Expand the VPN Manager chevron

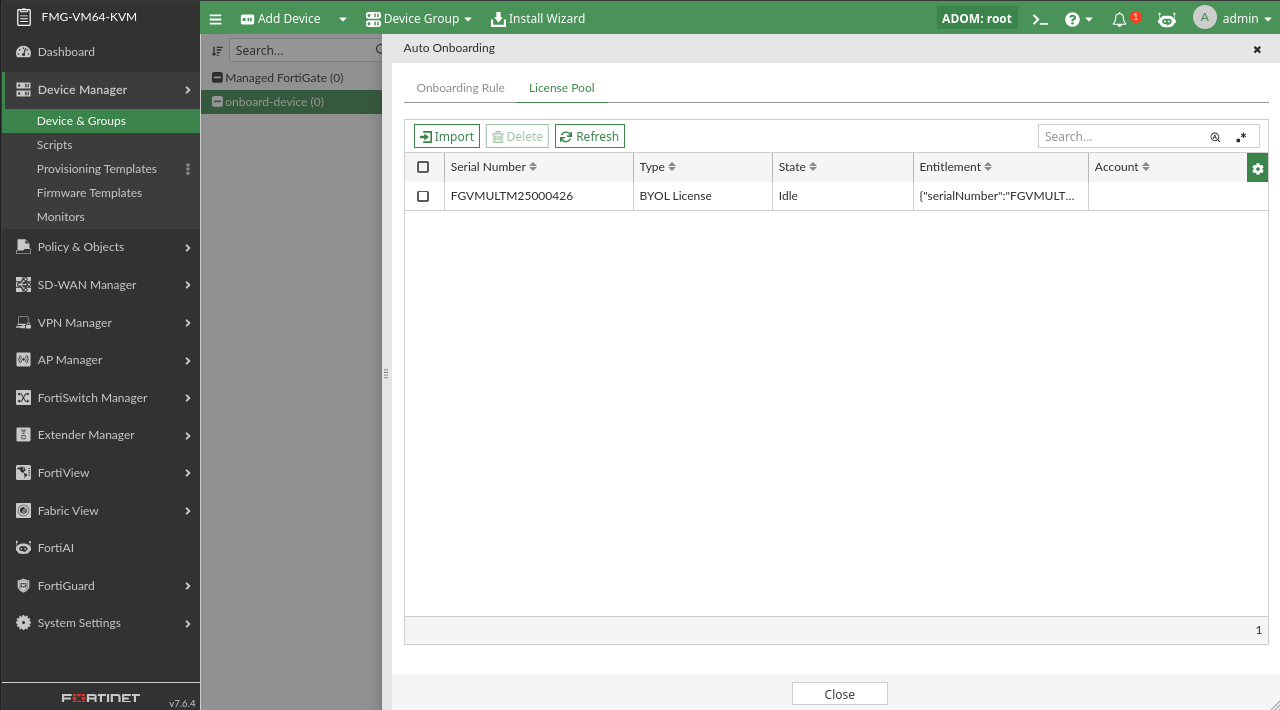pyautogui.click(x=188, y=323)
